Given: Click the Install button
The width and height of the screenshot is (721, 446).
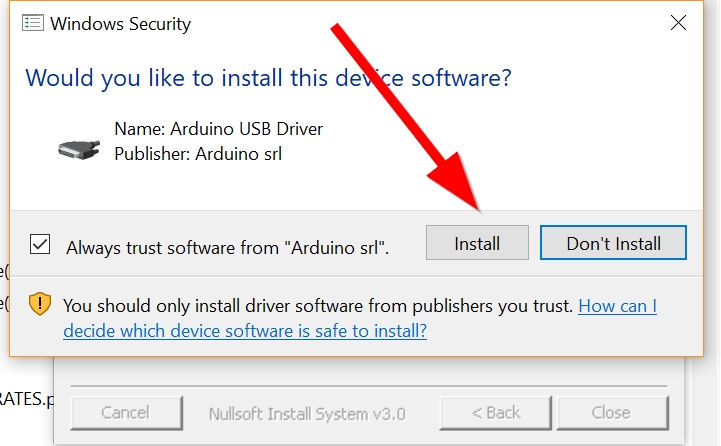Looking at the screenshot, I should [477, 243].
